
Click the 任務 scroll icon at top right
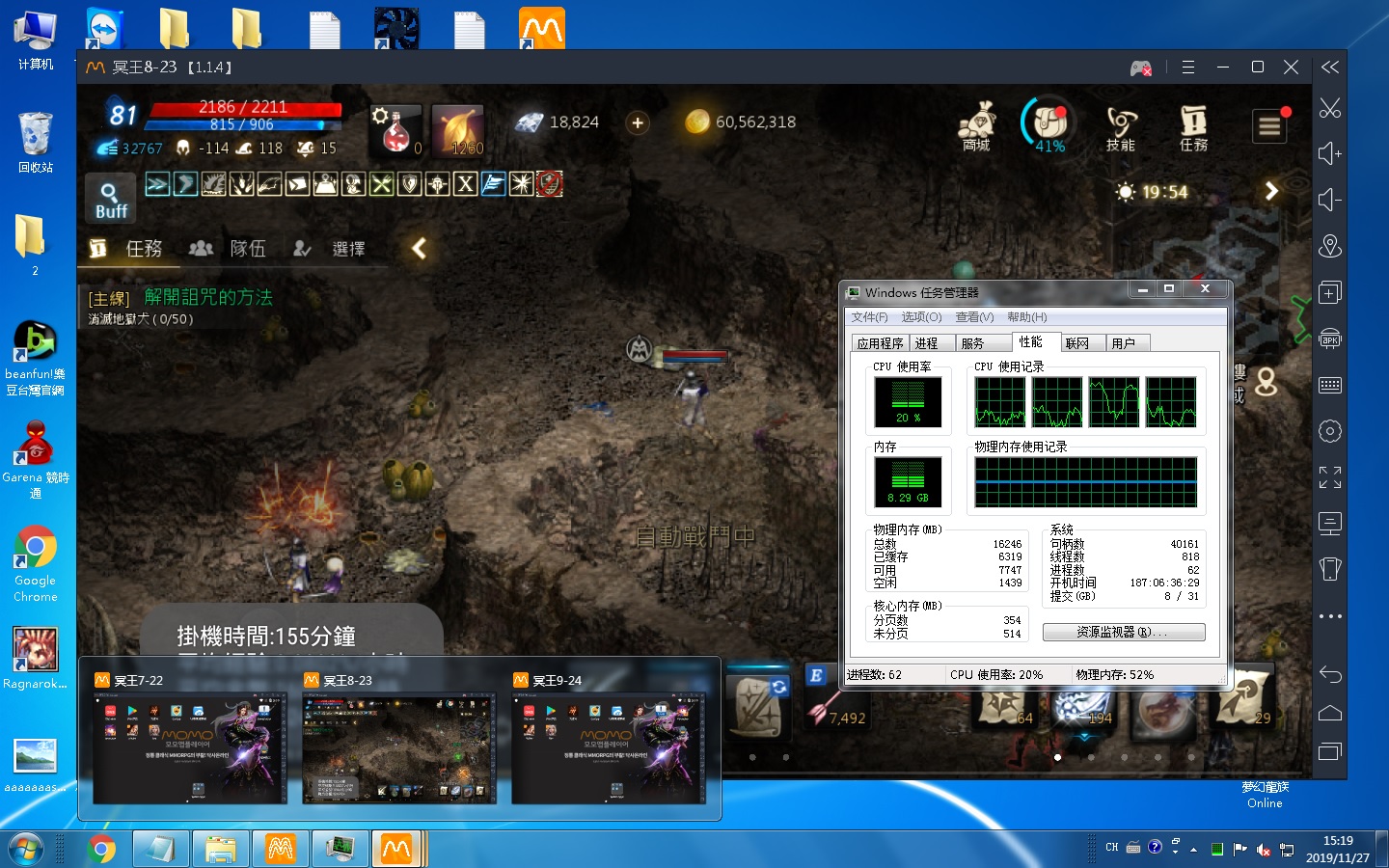point(1193,125)
